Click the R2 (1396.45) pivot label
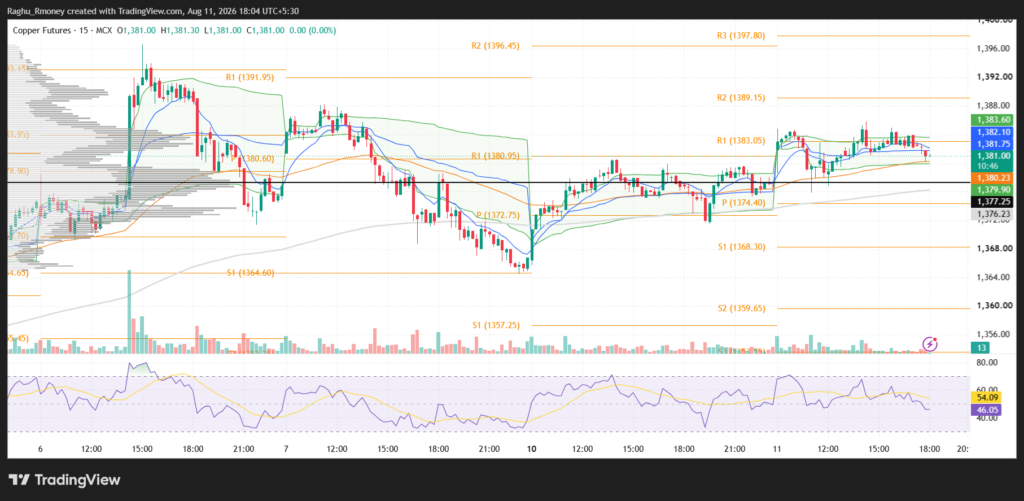The image size is (1024, 501). coord(495,46)
